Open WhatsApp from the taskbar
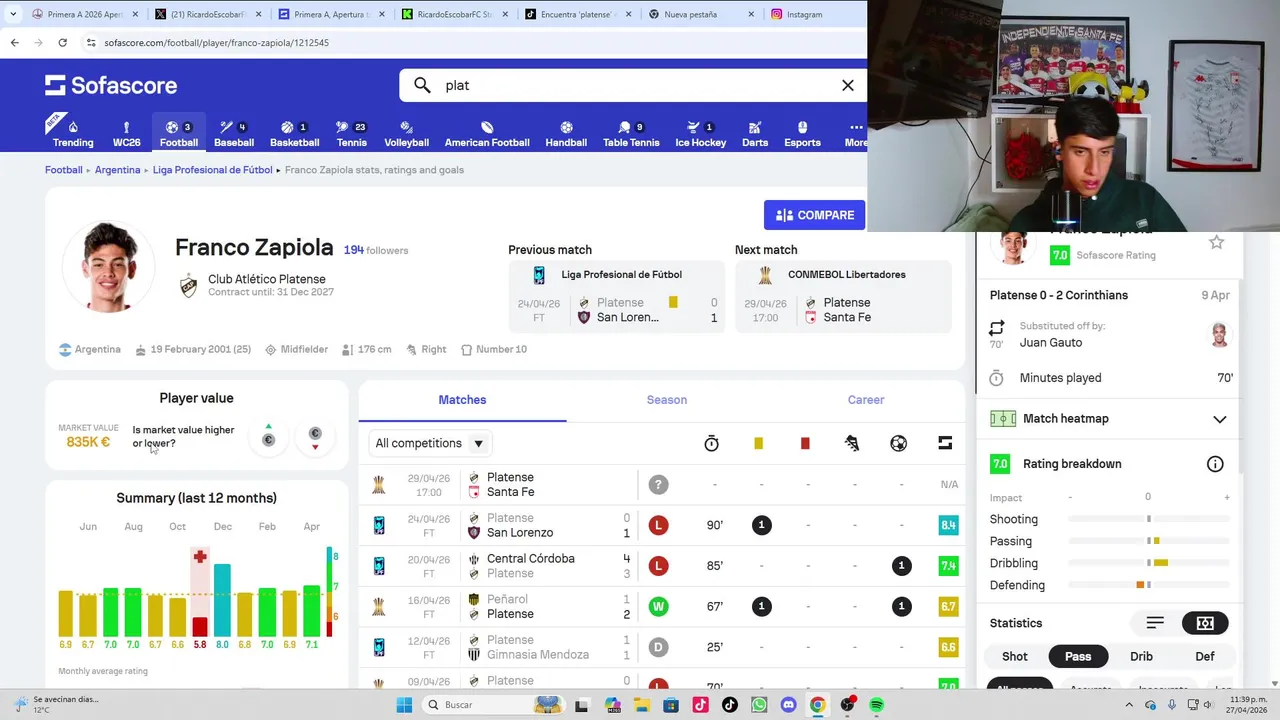 (759, 705)
